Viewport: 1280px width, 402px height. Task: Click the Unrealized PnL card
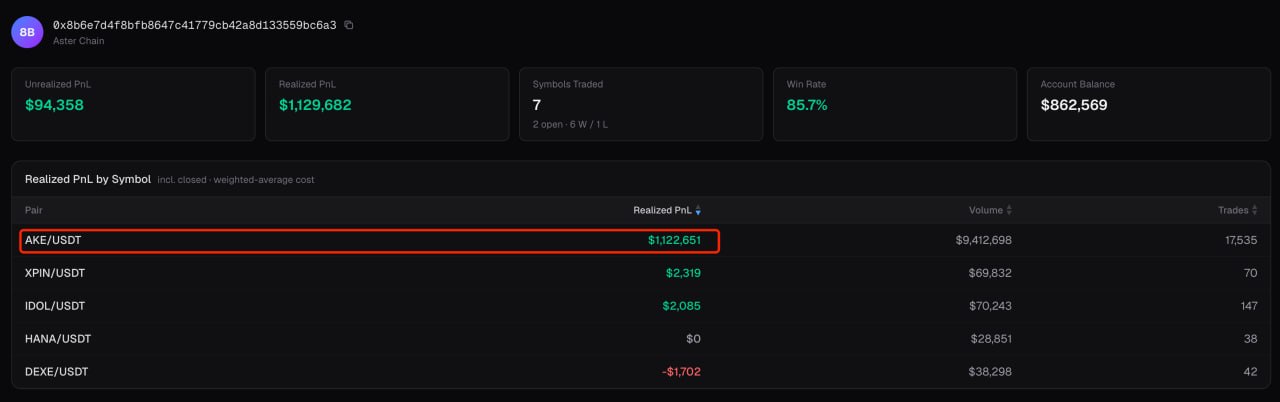(133, 104)
